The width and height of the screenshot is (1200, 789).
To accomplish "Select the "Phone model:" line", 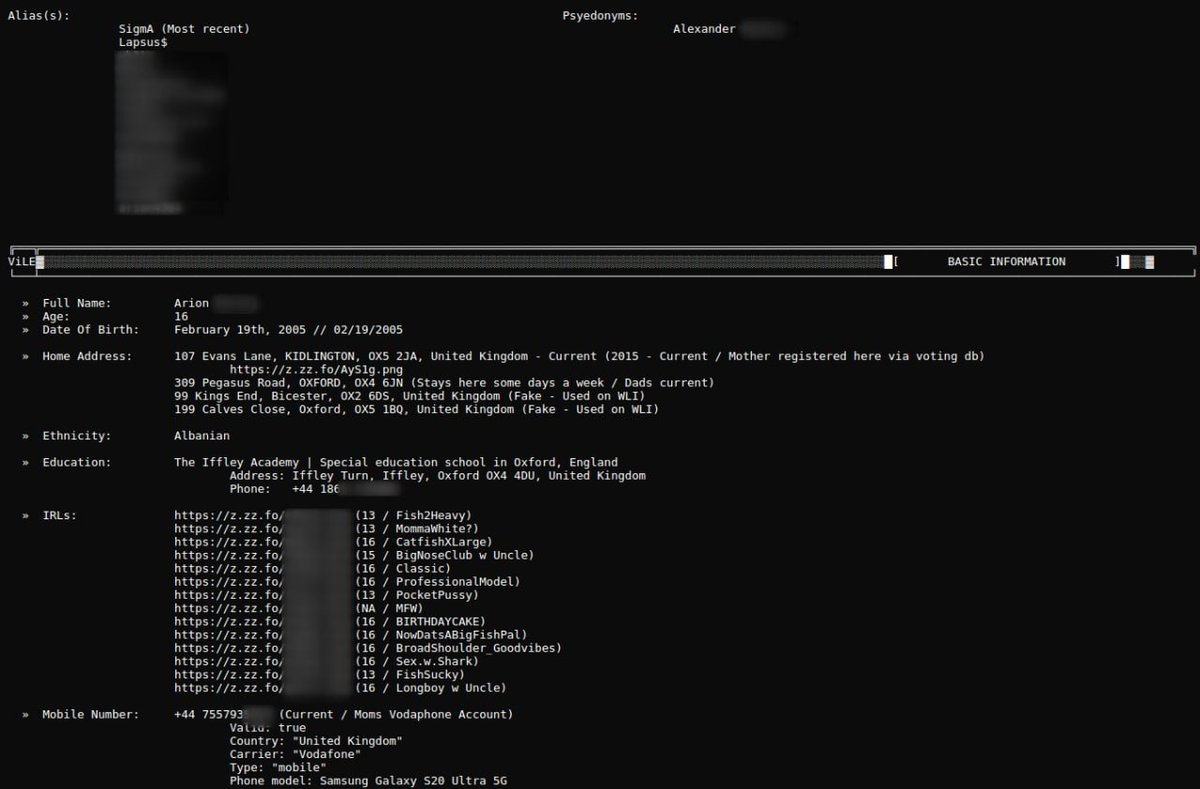I will pos(368,780).
